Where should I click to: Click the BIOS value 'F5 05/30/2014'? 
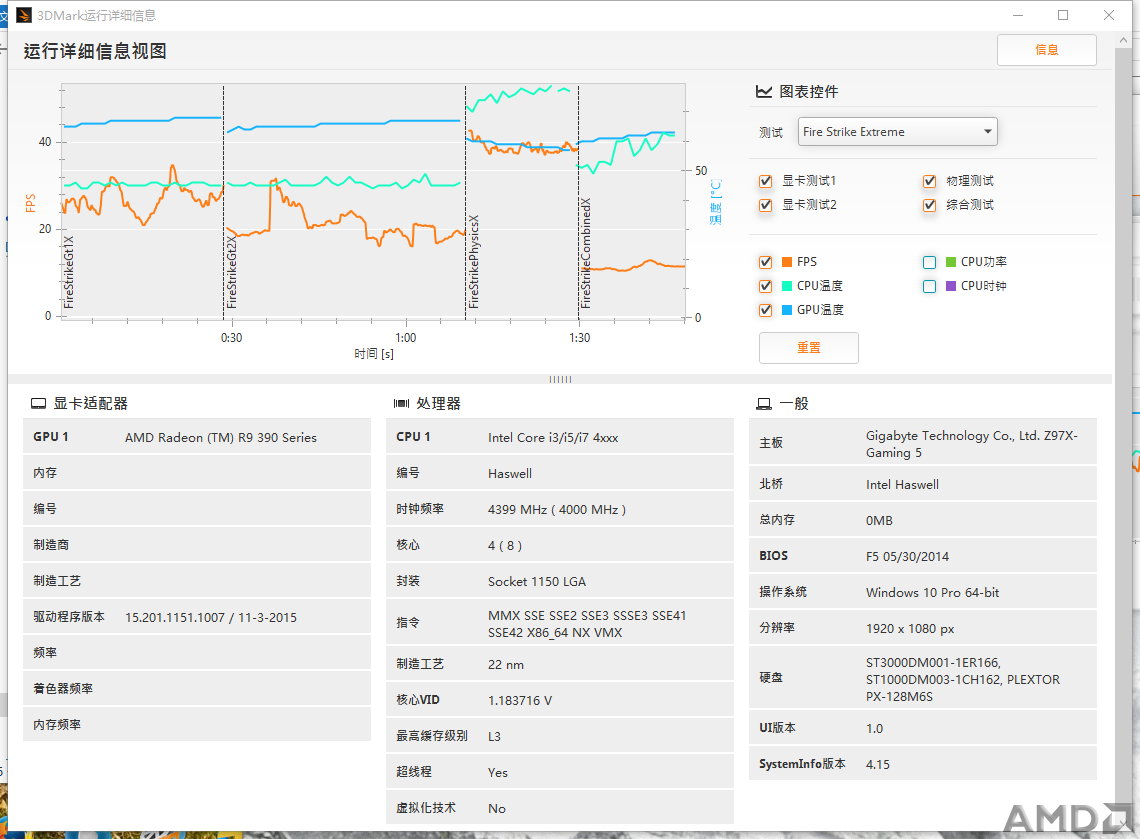tap(907, 557)
